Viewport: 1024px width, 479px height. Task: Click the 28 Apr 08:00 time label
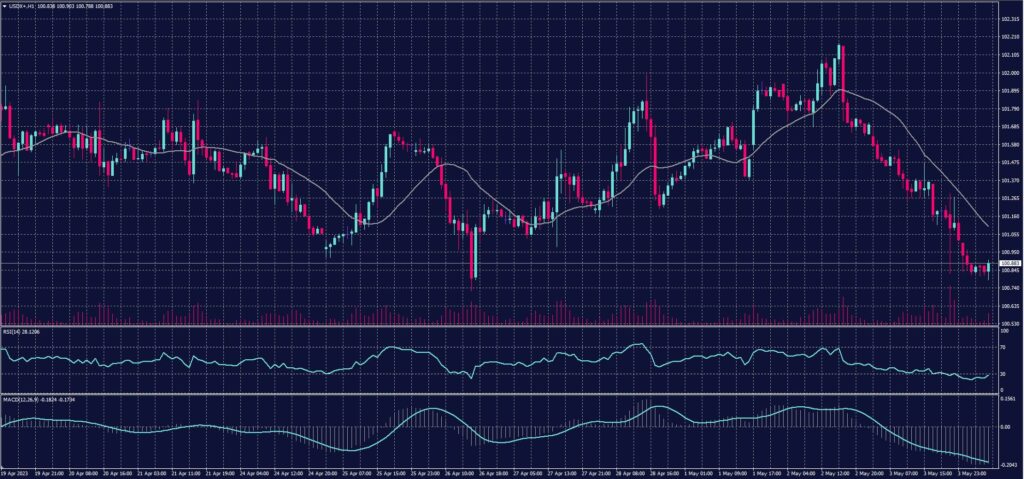click(x=630, y=470)
